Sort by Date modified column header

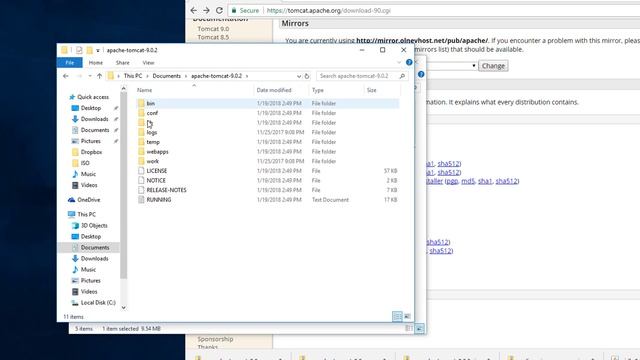tap(274, 90)
